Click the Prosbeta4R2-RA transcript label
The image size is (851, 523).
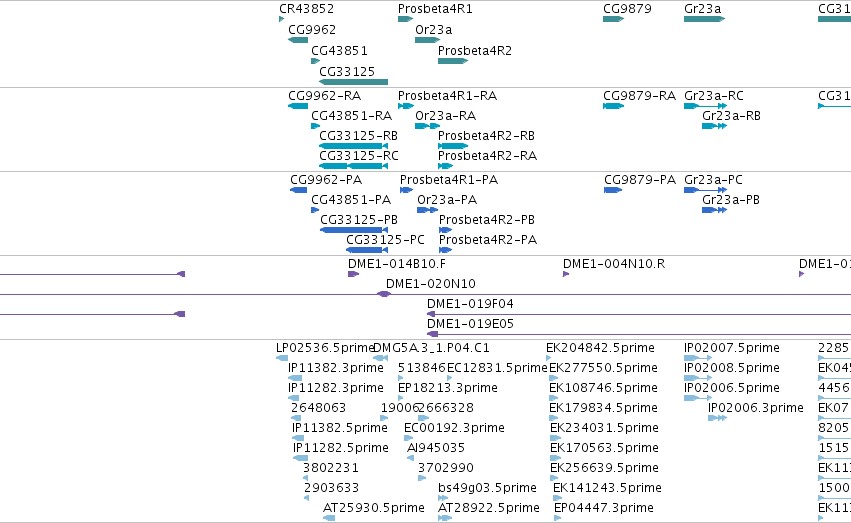(x=487, y=156)
